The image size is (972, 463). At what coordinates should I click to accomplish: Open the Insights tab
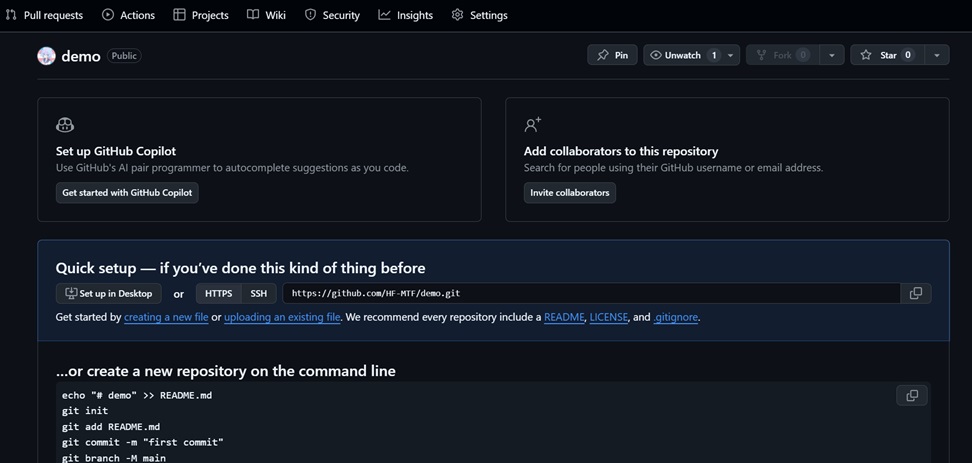tap(405, 15)
